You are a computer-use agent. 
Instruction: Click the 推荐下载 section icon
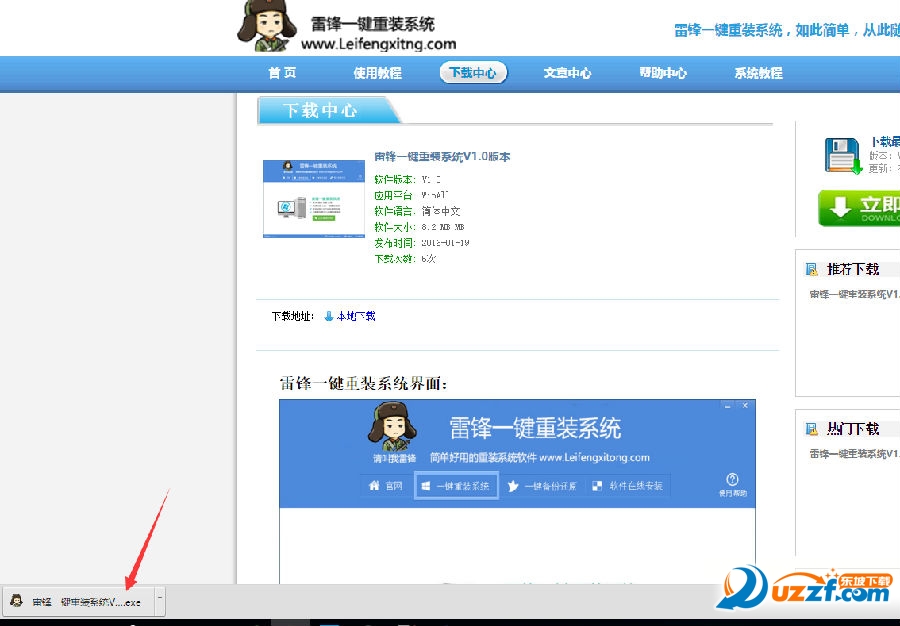pyautogui.click(x=812, y=269)
